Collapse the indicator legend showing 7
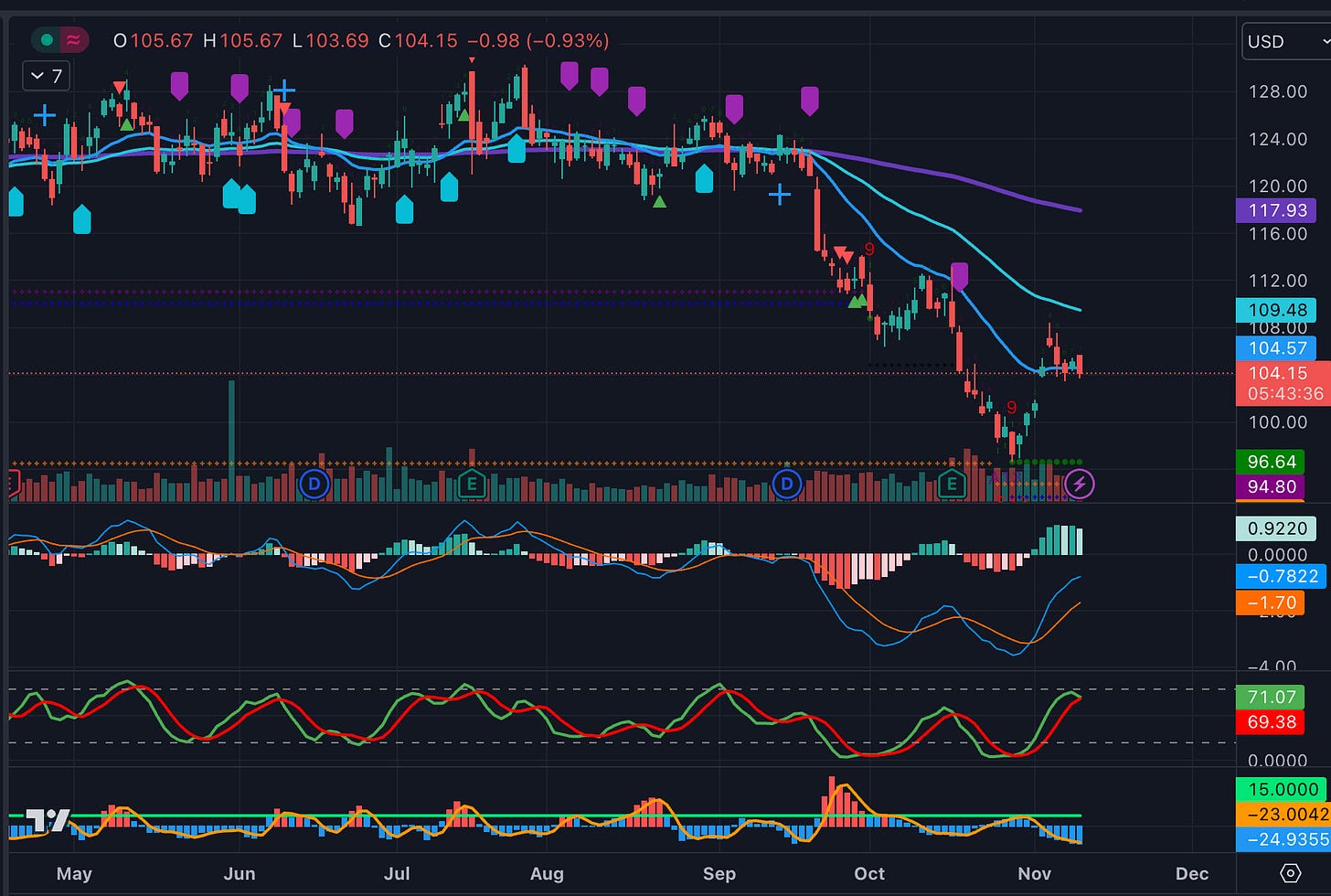 pos(47,76)
